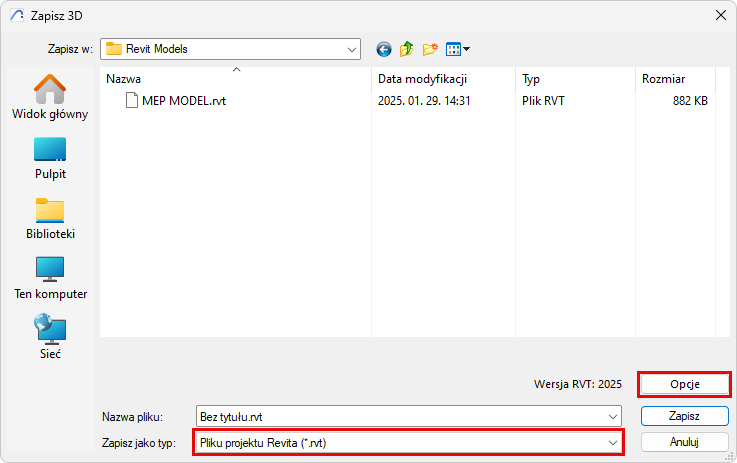This screenshot has height=463, width=737.
Task: Click the Opcje button
Action: click(x=684, y=384)
